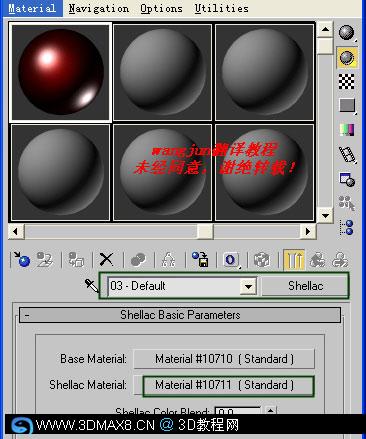Viewport: 366px width, 439px height.
Task: Pick material with the eyedropper icon
Action: pyautogui.click(x=91, y=286)
